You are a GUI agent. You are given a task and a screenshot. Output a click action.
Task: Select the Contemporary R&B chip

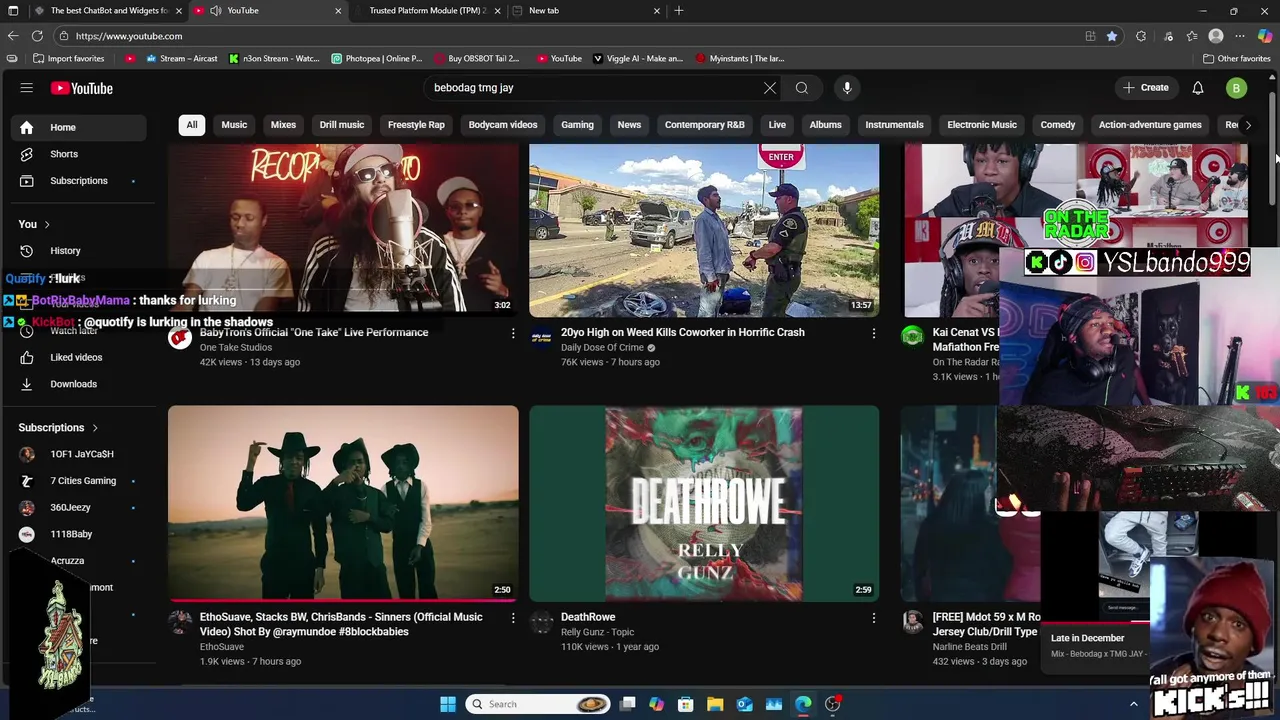coord(705,125)
